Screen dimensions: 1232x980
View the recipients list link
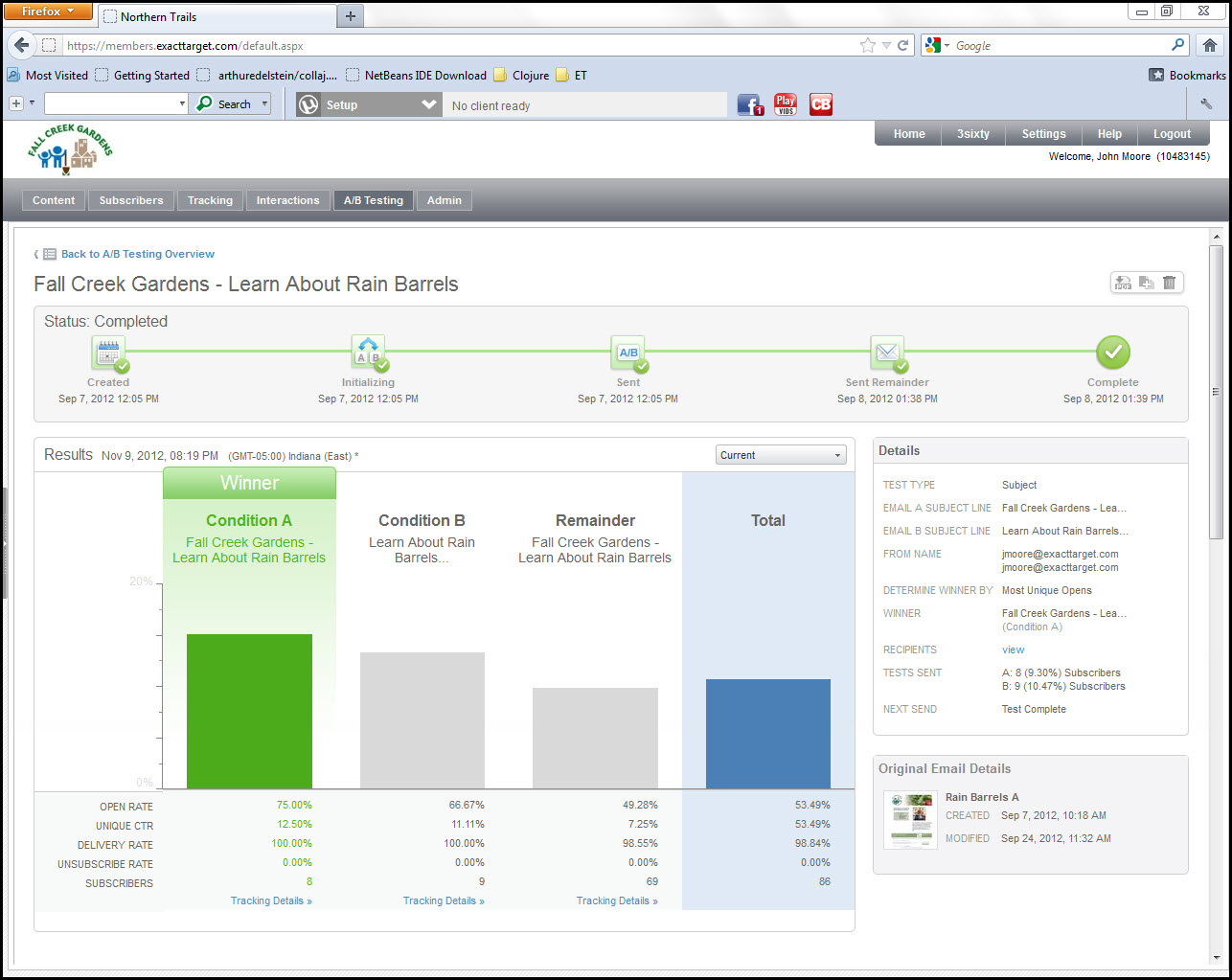tap(1013, 650)
